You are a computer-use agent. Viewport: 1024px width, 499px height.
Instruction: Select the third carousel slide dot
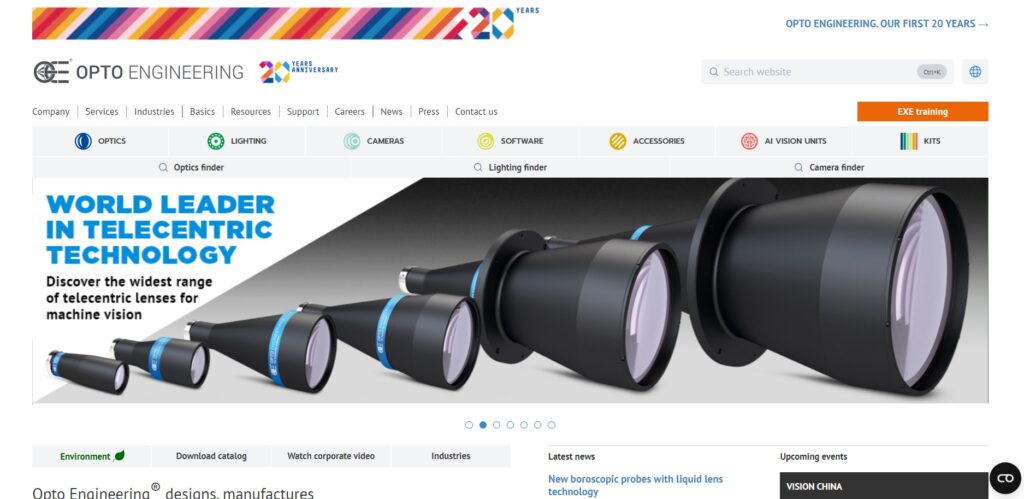(x=496, y=425)
